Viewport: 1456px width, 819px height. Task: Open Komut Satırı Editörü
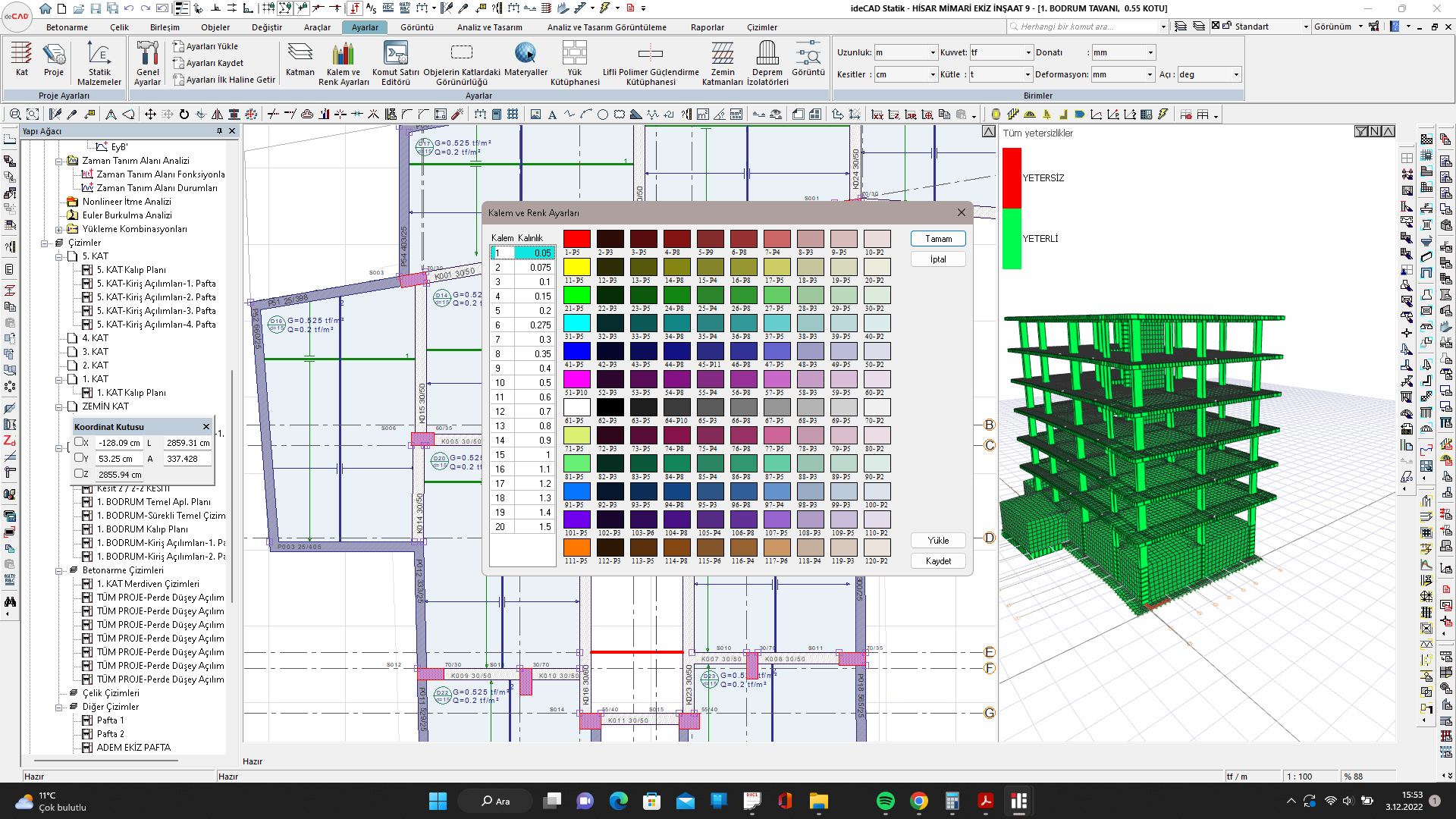pyautogui.click(x=396, y=64)
